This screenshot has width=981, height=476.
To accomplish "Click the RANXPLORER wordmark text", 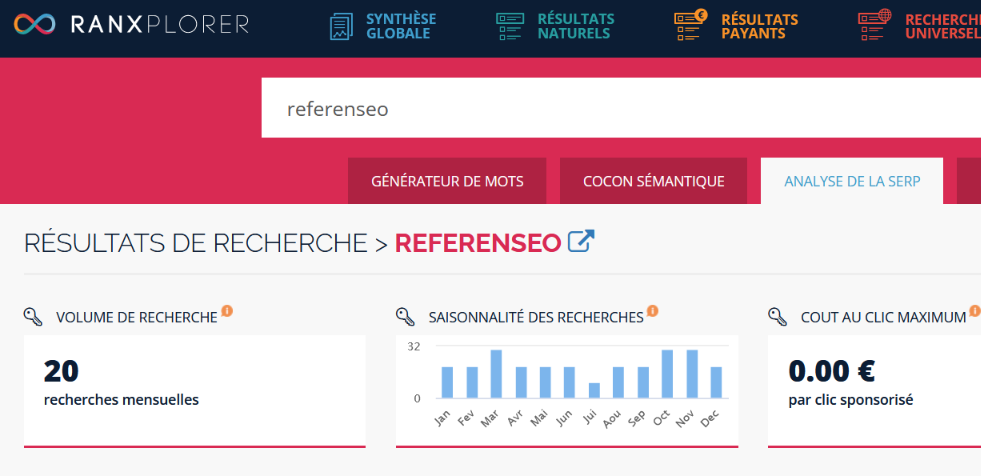I will [x=160, y=24].
